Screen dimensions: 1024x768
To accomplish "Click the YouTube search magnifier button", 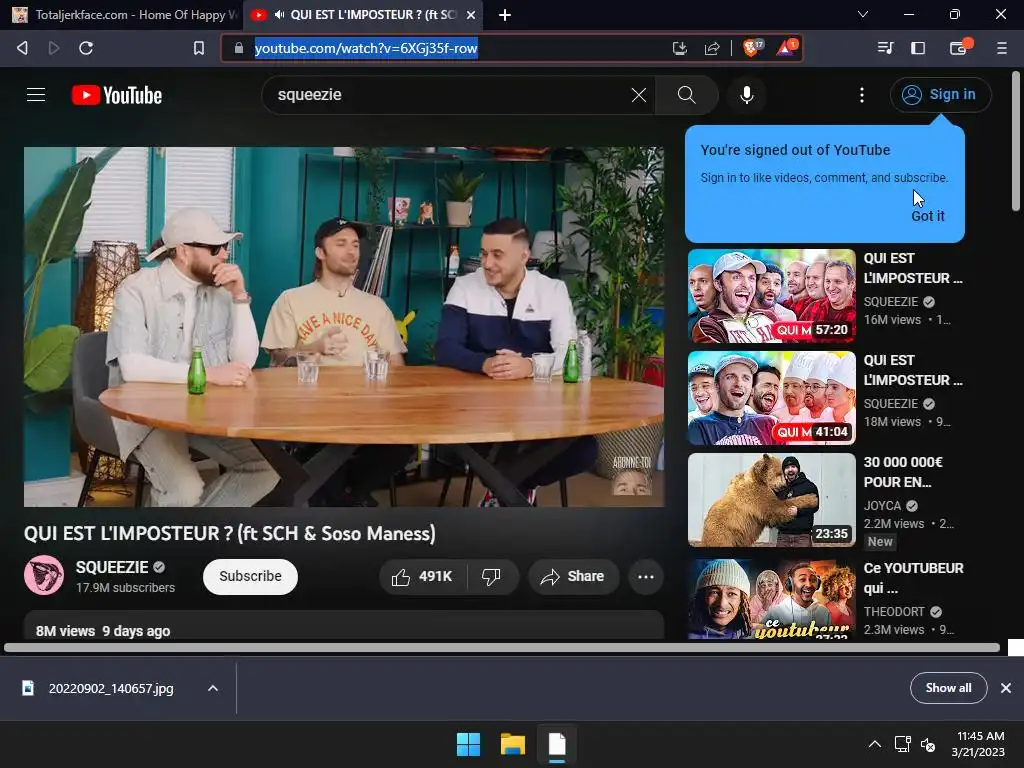I will (686, 95).
